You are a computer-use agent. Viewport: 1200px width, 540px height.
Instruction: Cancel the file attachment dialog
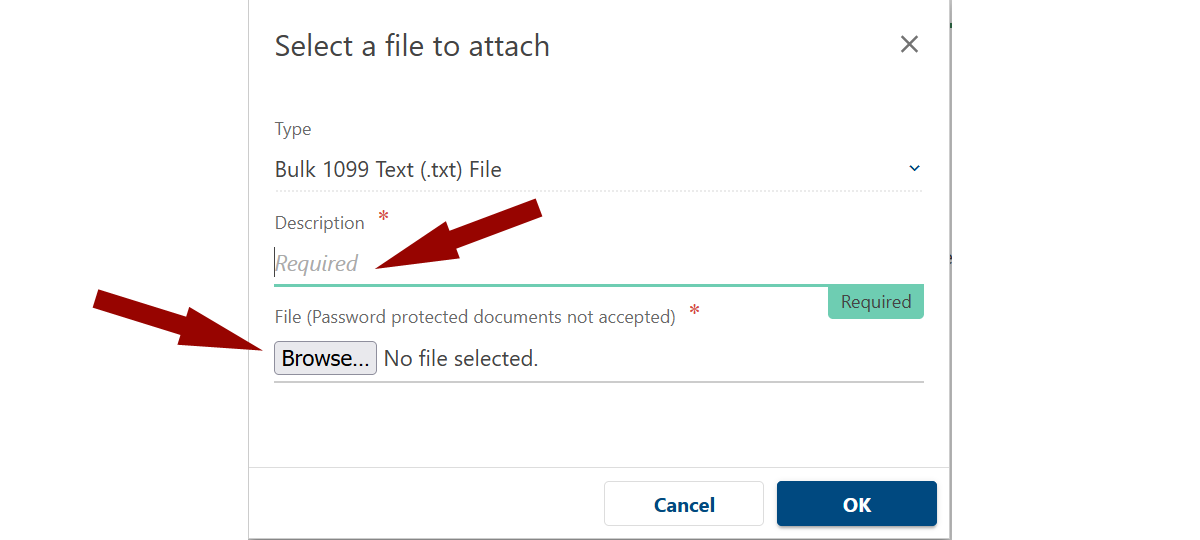coord(684,505)
